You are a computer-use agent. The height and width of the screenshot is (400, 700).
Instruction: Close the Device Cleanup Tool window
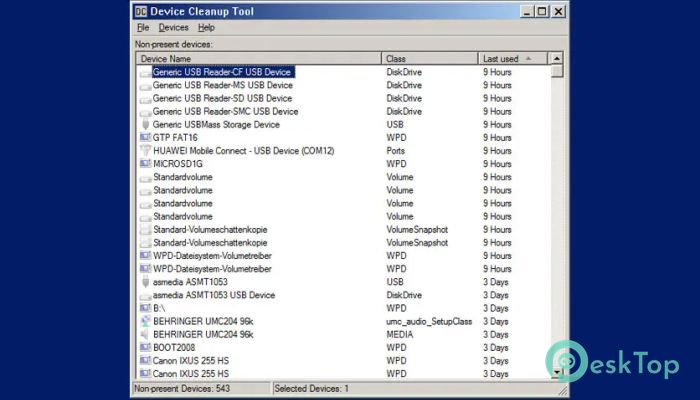[x=558, y=11]
